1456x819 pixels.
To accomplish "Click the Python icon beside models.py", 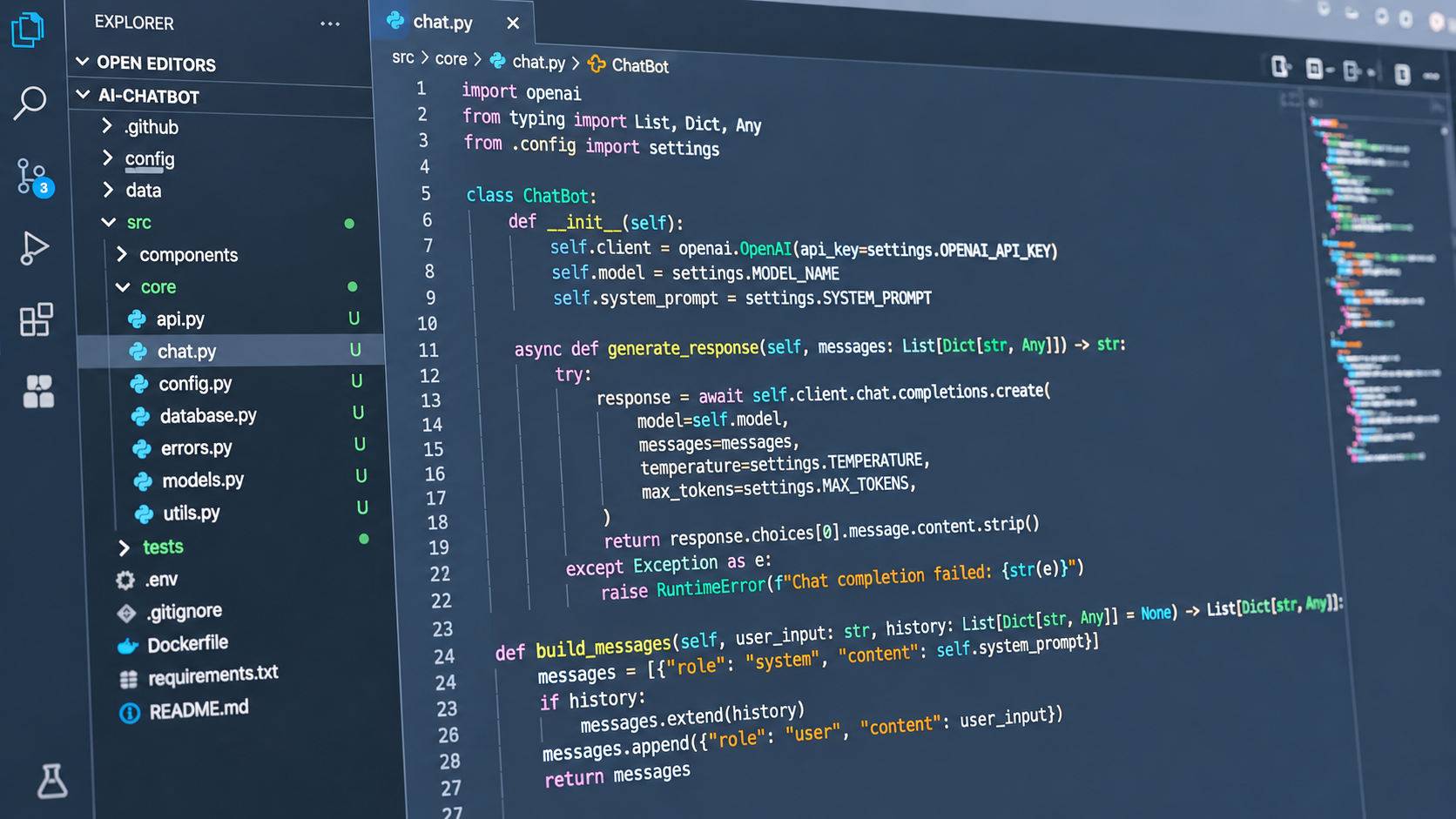I will tap(143, 480).
